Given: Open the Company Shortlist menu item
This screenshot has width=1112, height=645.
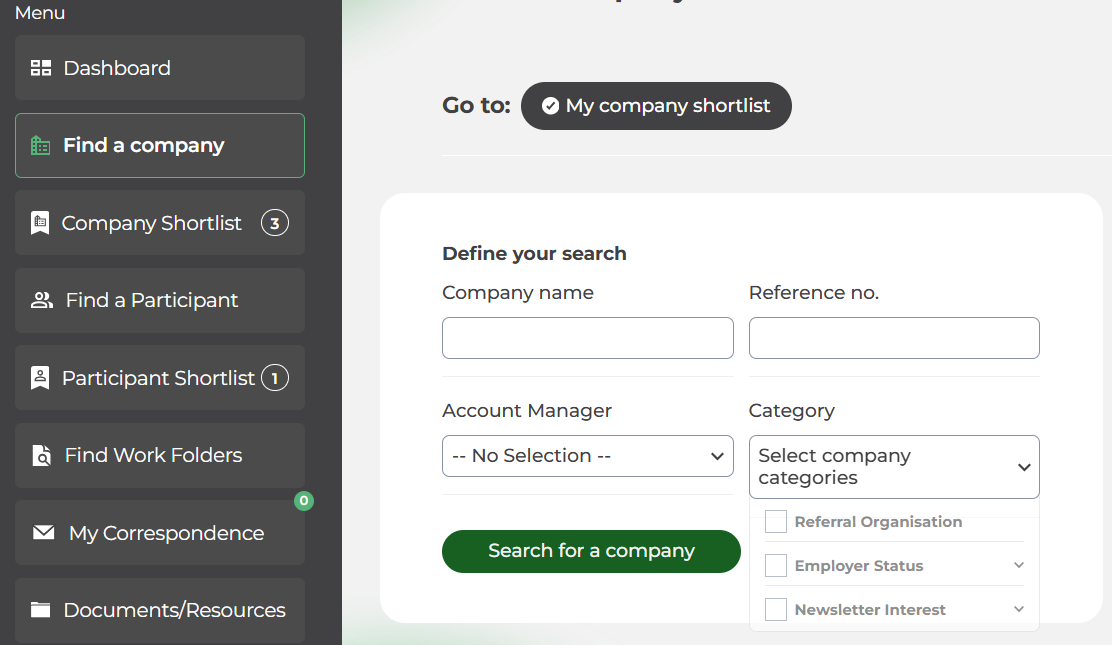Looking at the screenshot, I should [x=152, y=223].
